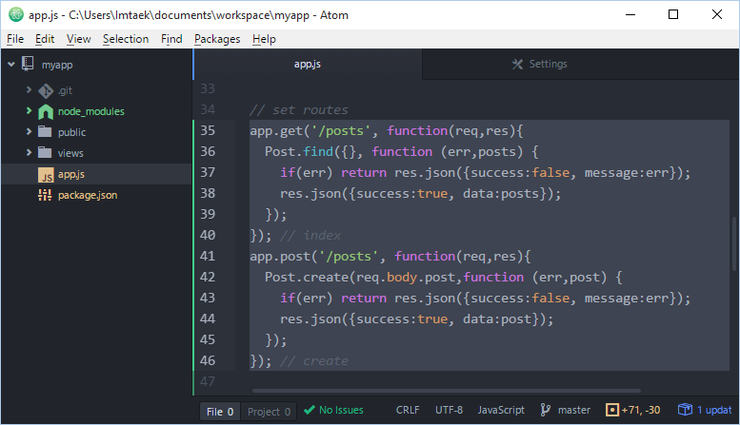740x425 pixels.
Task: Click the '// create' comment
Action: click(314, 361)
